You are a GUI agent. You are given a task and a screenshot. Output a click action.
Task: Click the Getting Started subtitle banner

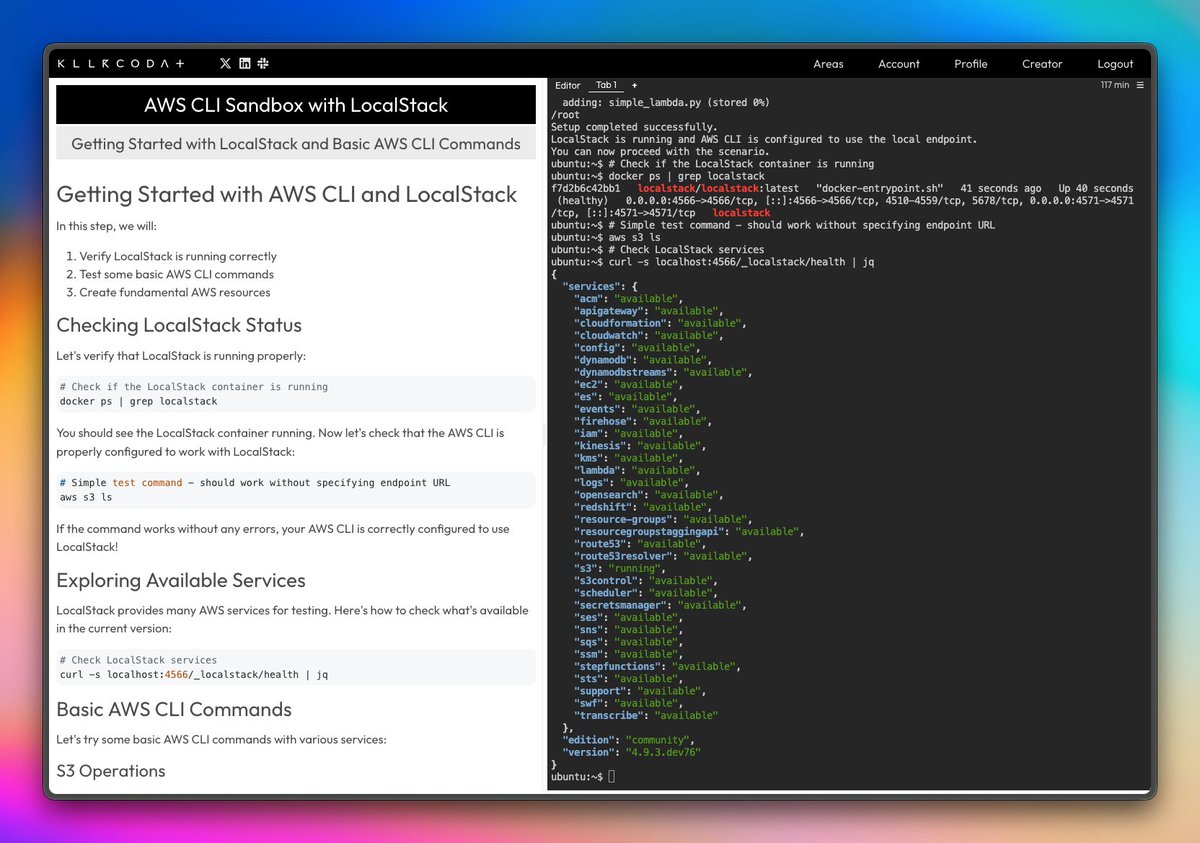click(296, 144)
